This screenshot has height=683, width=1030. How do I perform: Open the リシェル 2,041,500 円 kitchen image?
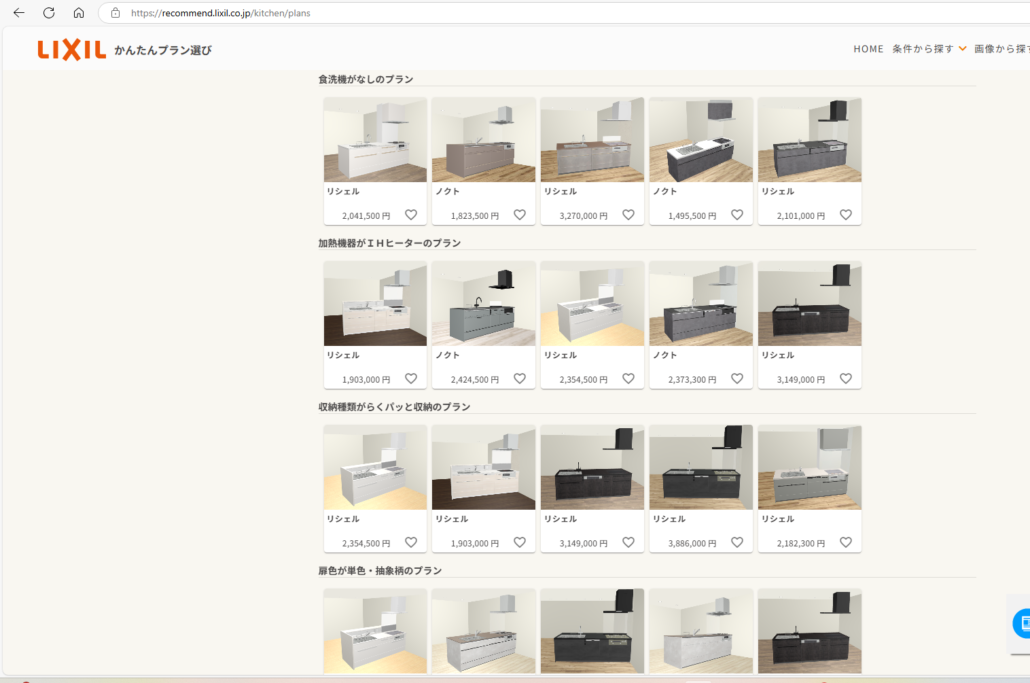[x=375, y=140]
